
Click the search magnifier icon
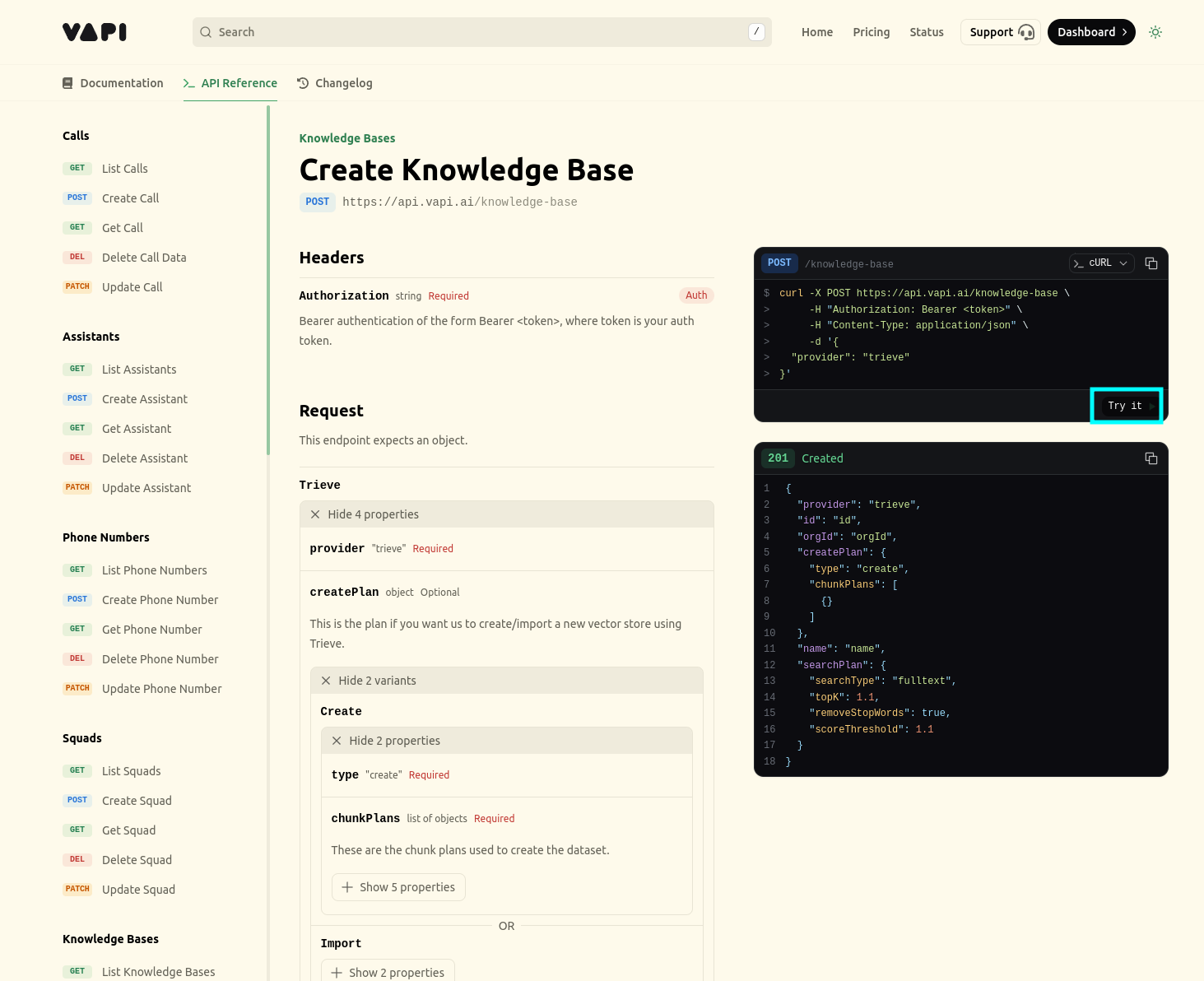[206, 32]
